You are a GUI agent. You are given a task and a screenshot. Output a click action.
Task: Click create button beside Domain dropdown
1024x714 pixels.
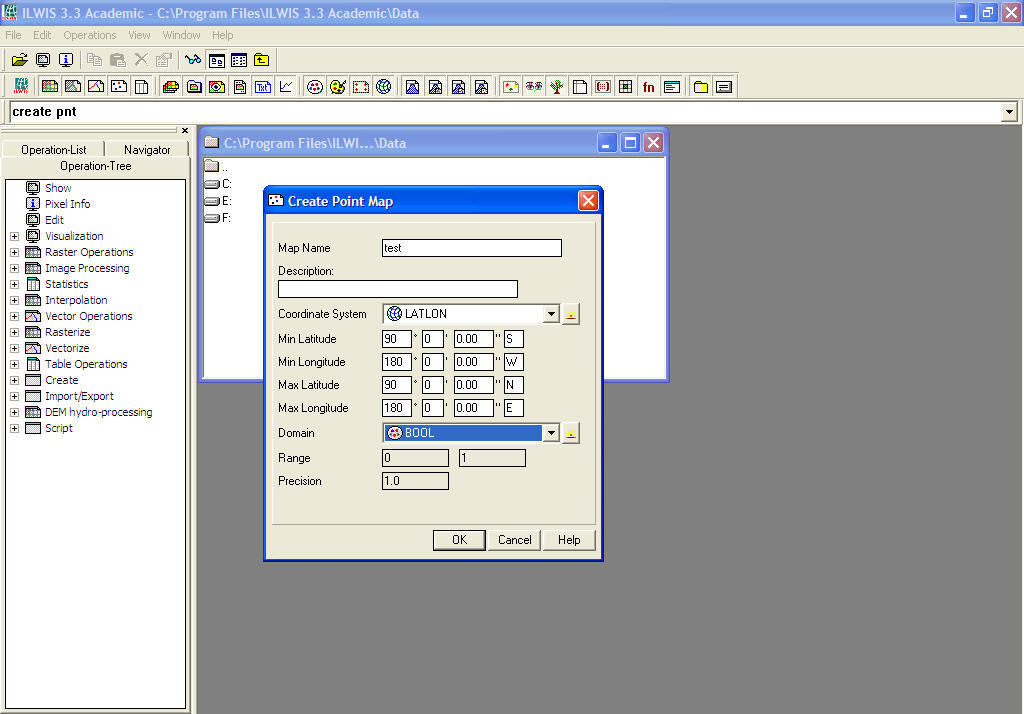pos(571,433)
